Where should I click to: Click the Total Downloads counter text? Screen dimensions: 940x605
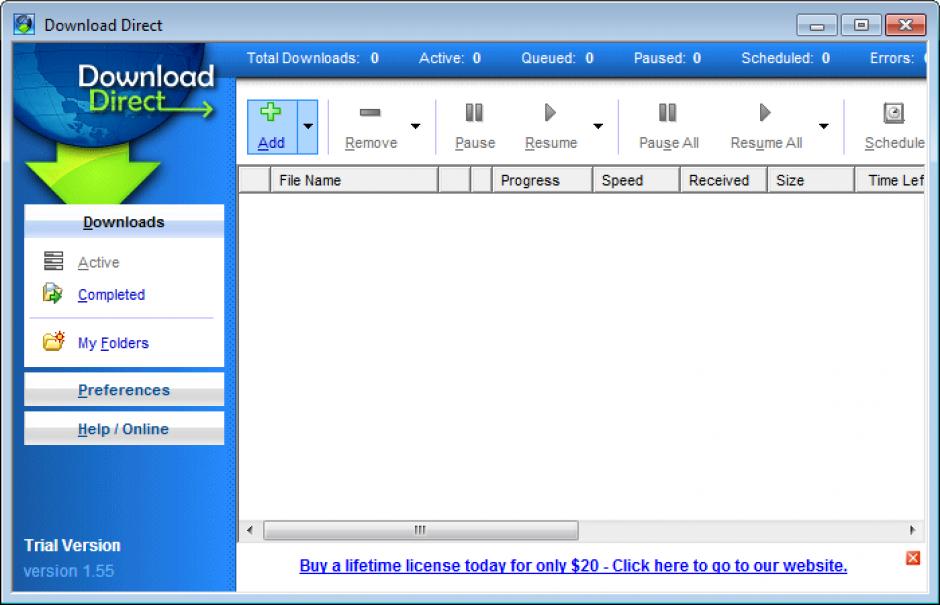(312, 58)
